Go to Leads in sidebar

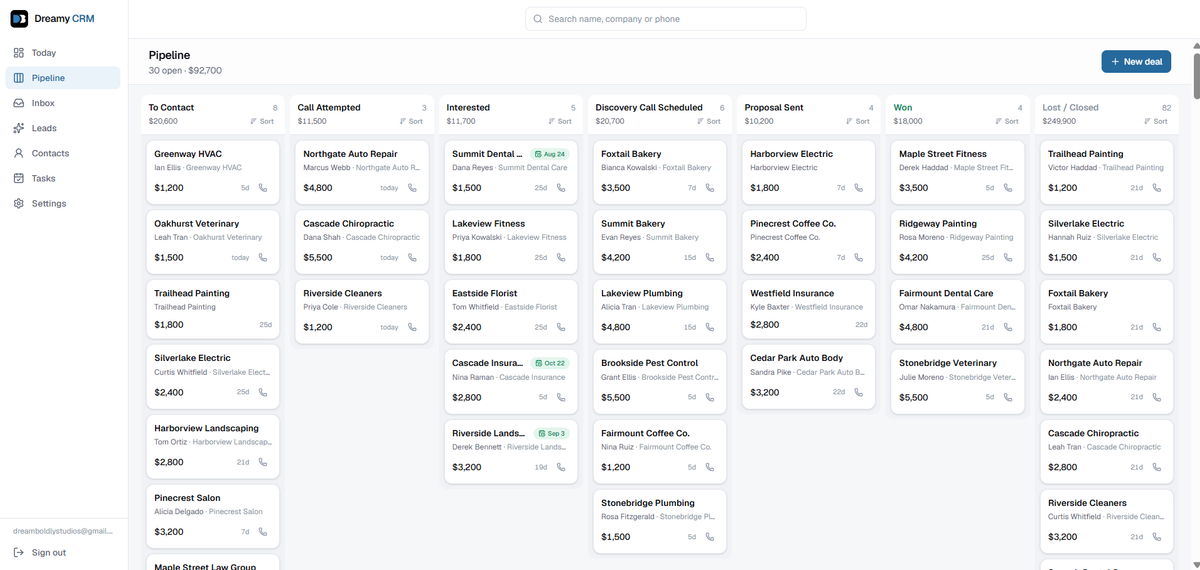coord(64,128)
